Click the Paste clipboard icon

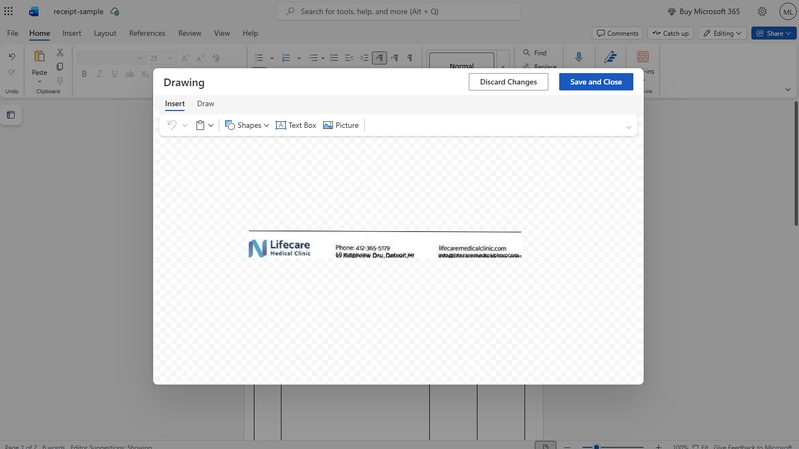tap(39, 56)
